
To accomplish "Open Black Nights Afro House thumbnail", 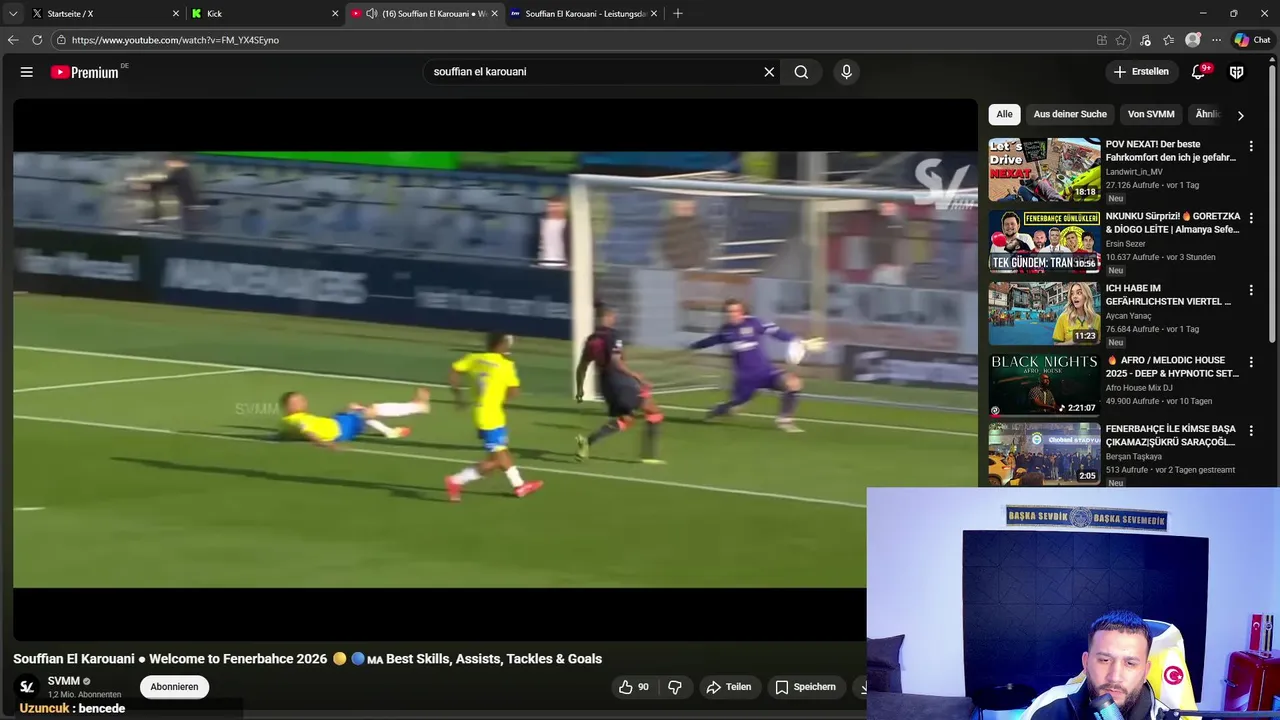I will click(1044, 385).
